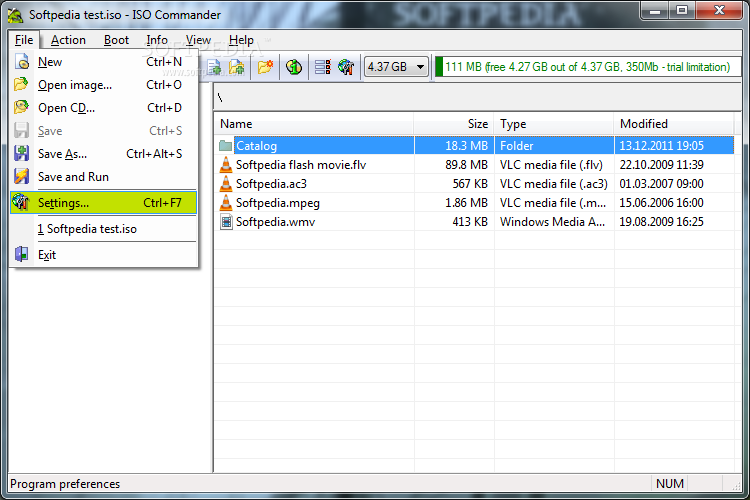This screenshot has height=500, width=750.
Task: Sort by the Type column header
Action: (x=554, y=124)
